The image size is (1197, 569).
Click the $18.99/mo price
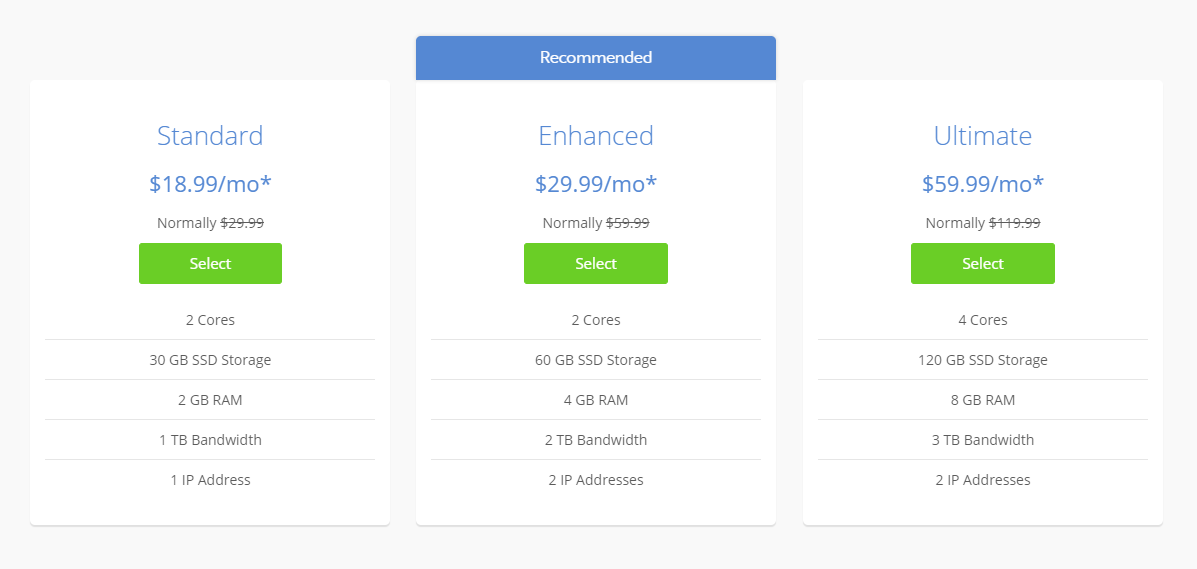(210, 184)
